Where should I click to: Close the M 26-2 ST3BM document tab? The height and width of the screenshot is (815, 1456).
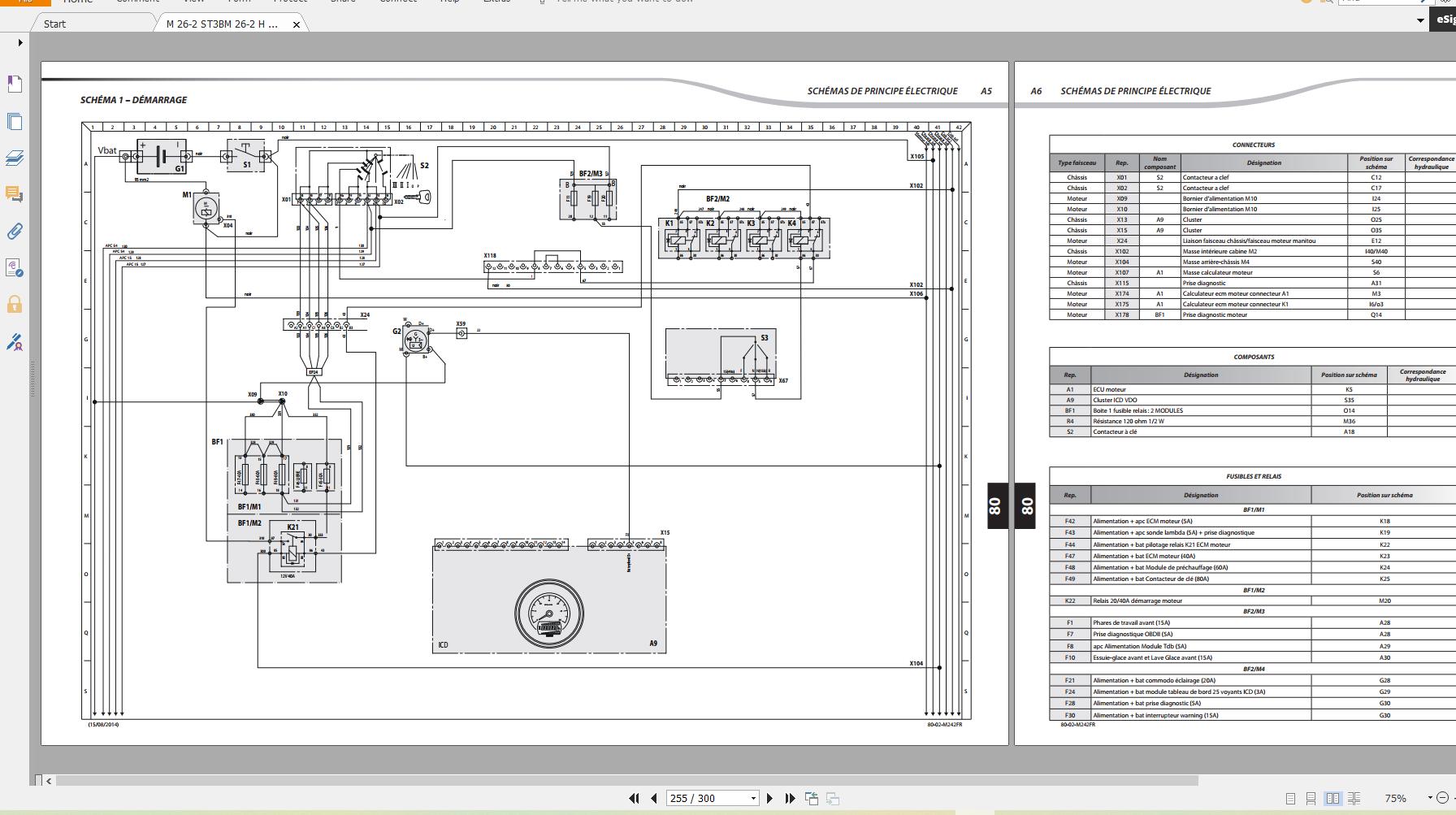(297, 24)
